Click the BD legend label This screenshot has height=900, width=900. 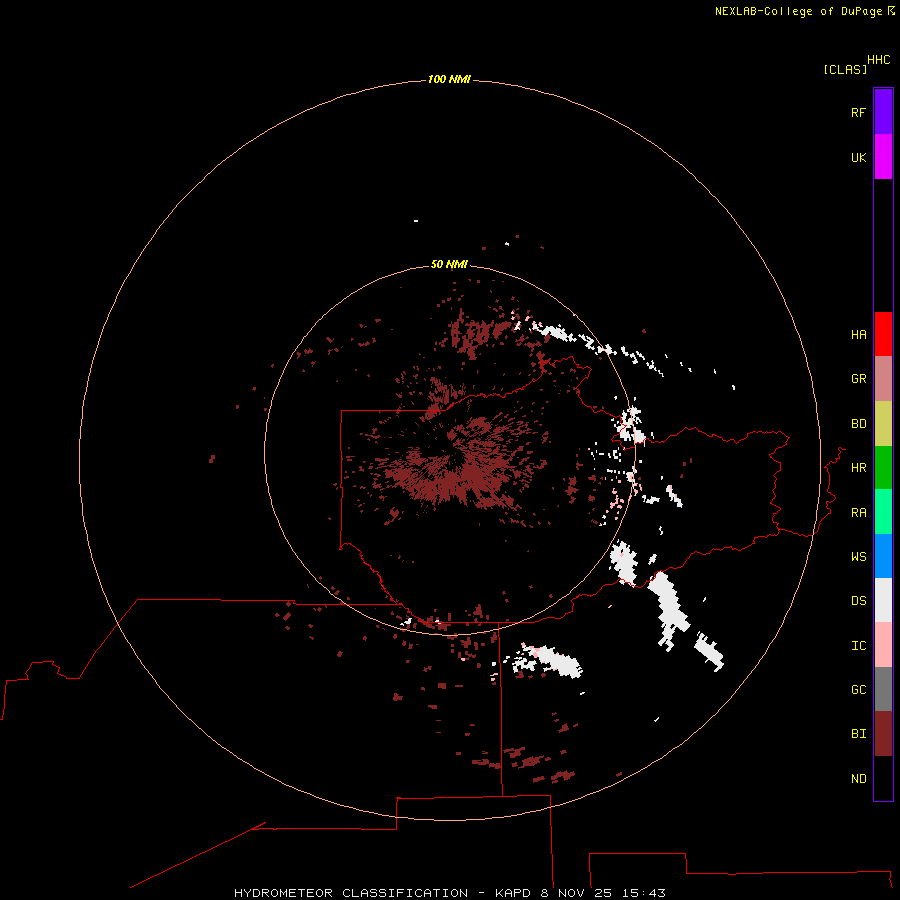[858, 424]
